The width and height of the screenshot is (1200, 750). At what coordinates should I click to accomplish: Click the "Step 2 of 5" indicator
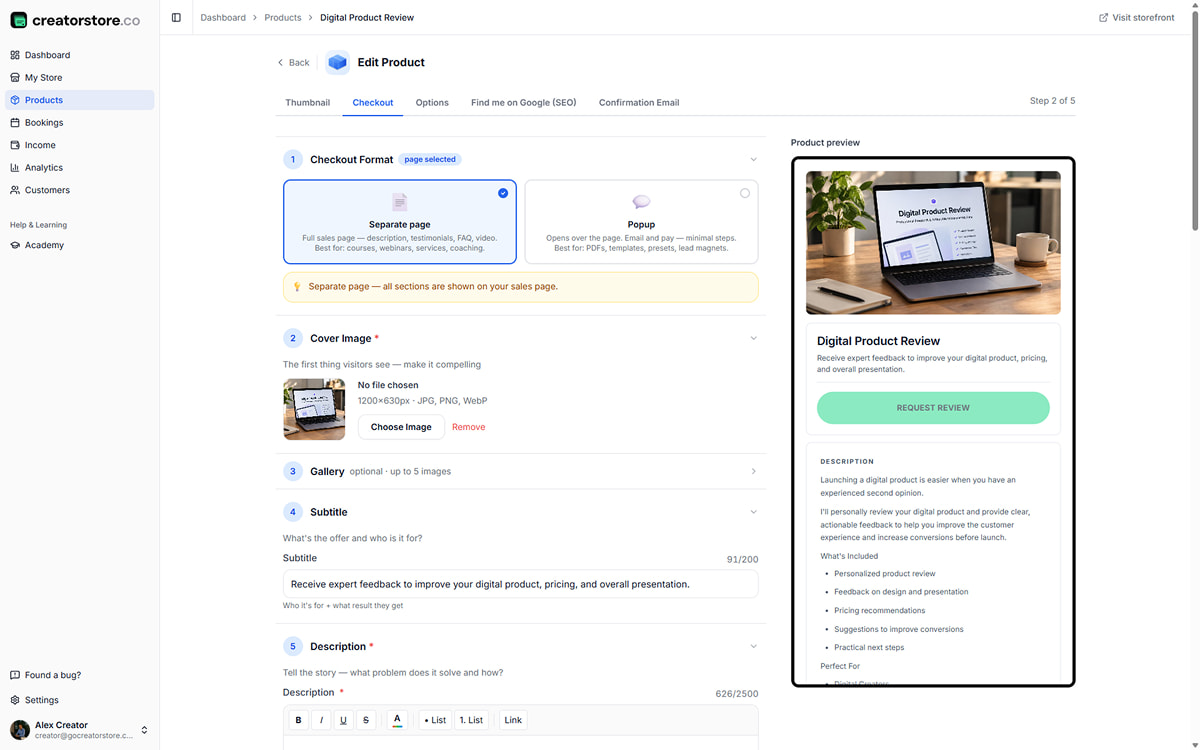point(1052,101)
